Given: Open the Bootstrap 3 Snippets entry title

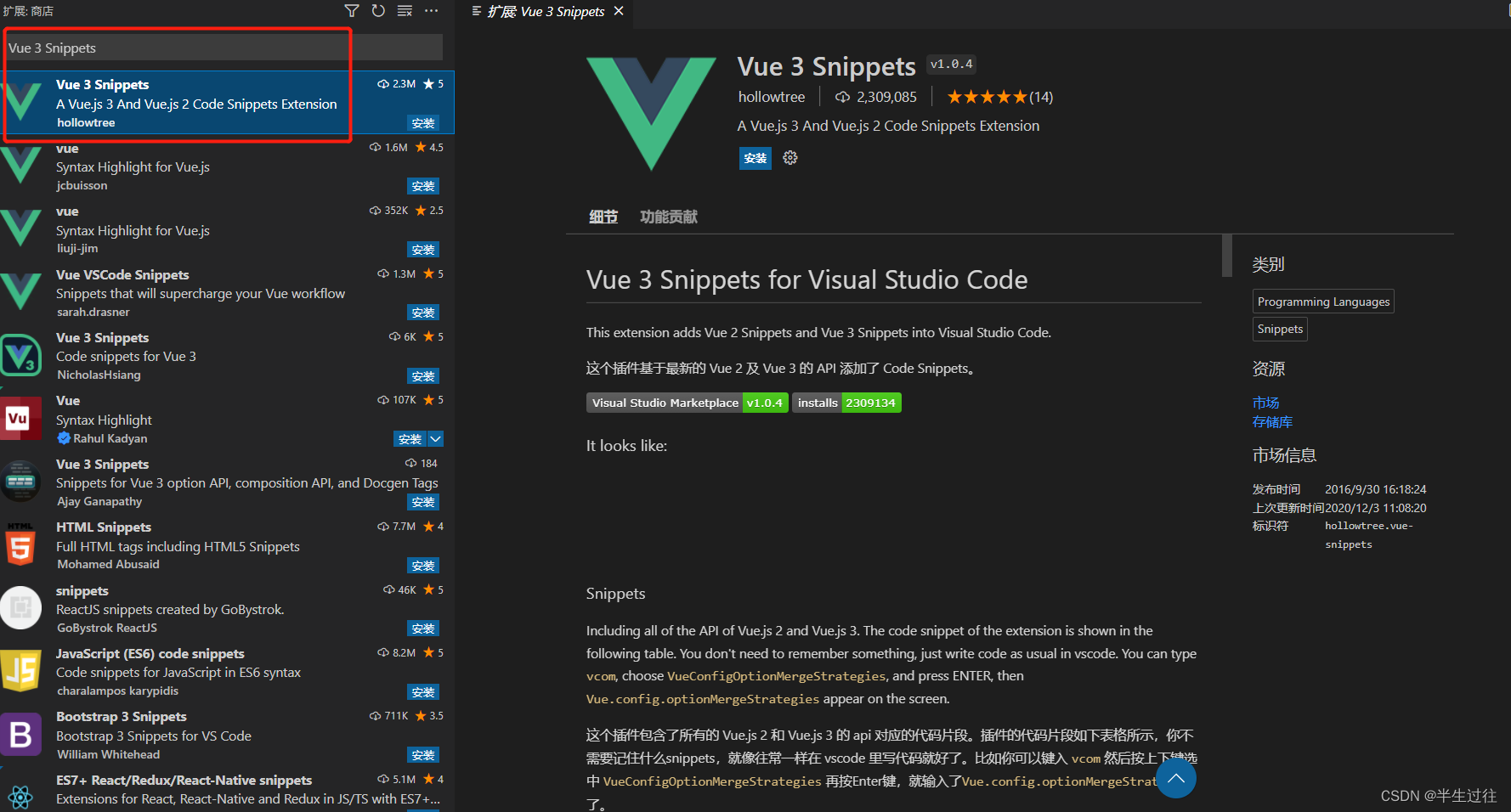Looking at the screenshot, I should [122, 717].
